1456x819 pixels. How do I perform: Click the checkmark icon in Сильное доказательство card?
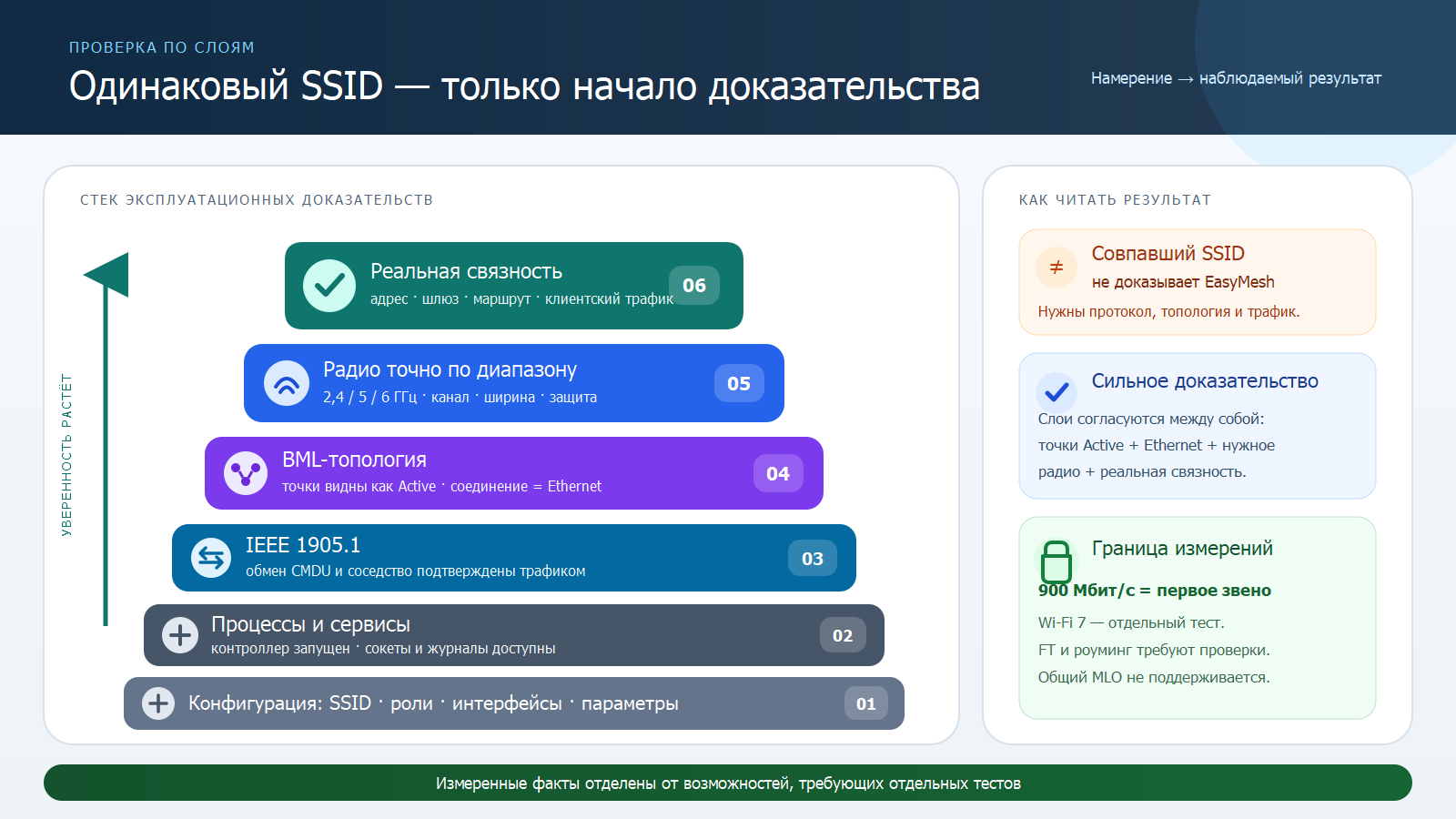1057,392
